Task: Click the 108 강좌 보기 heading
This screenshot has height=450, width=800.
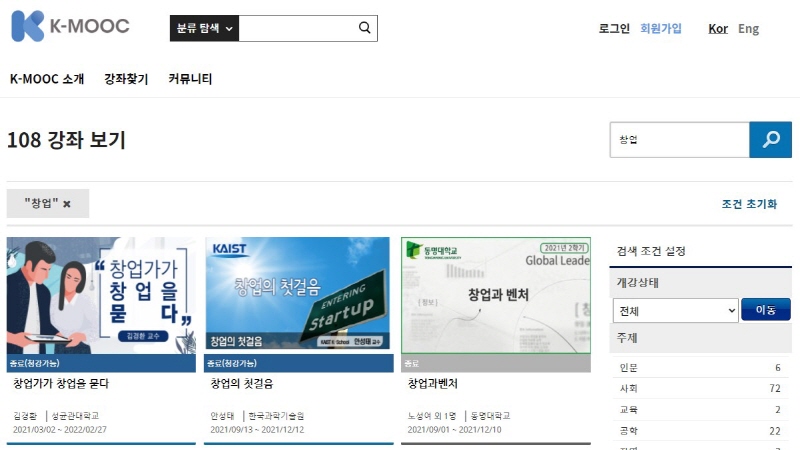Action: click(66, 140)
